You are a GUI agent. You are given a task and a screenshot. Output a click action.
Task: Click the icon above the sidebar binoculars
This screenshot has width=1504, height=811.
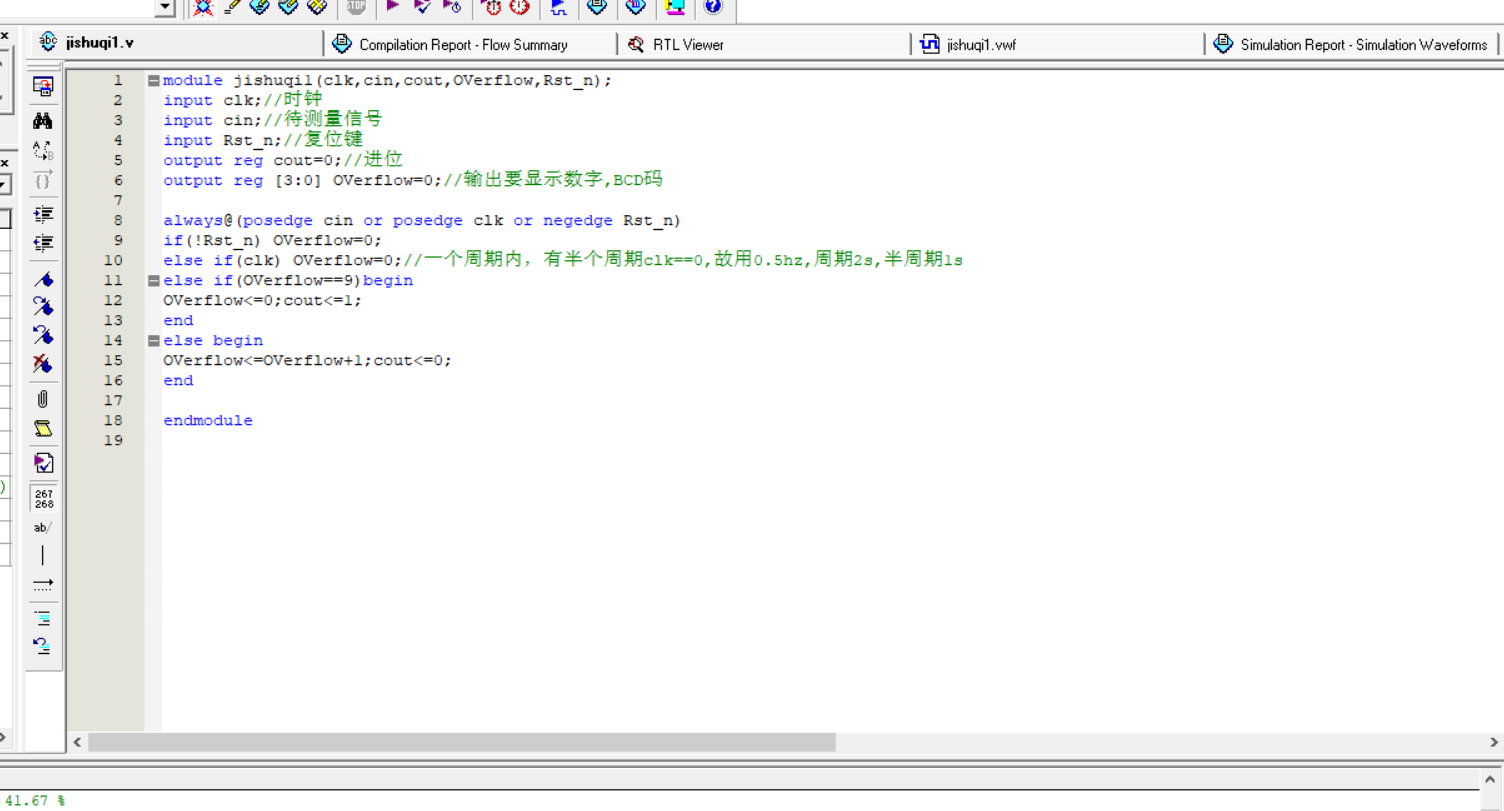pyautogui.click(x=43, y=87)
